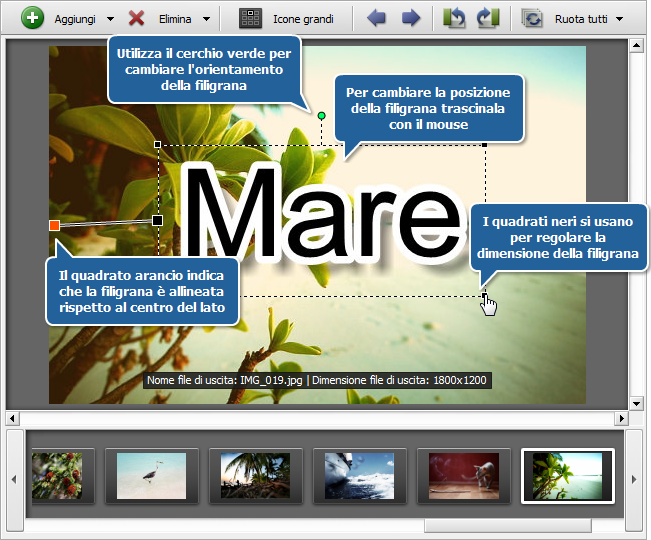Select the last highlighted leaves thumbnail

point(567,475)
